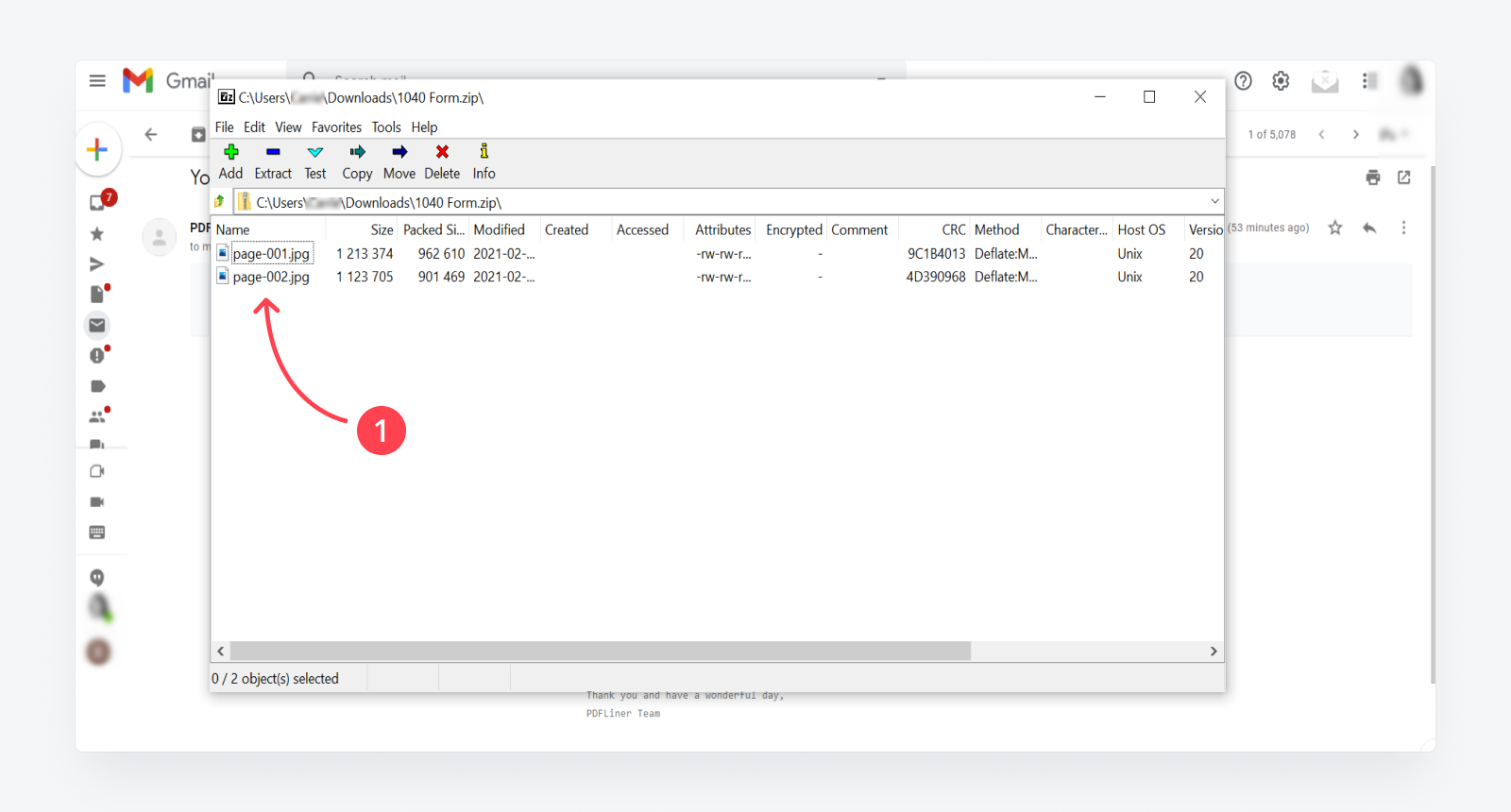Screen dimensions: 1511x812
Task: Click the red Delete icon
Action: (442, 152)
